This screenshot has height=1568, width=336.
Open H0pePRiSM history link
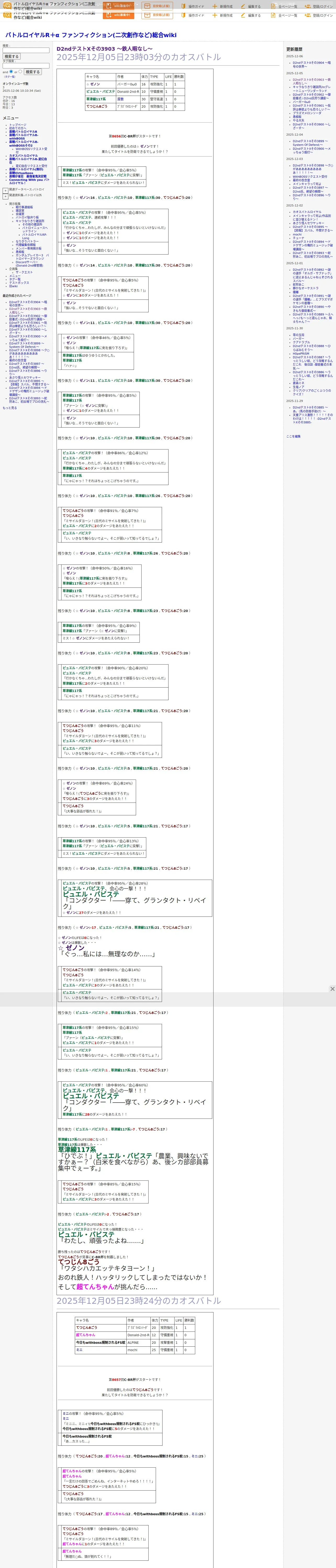coord(301,354)
